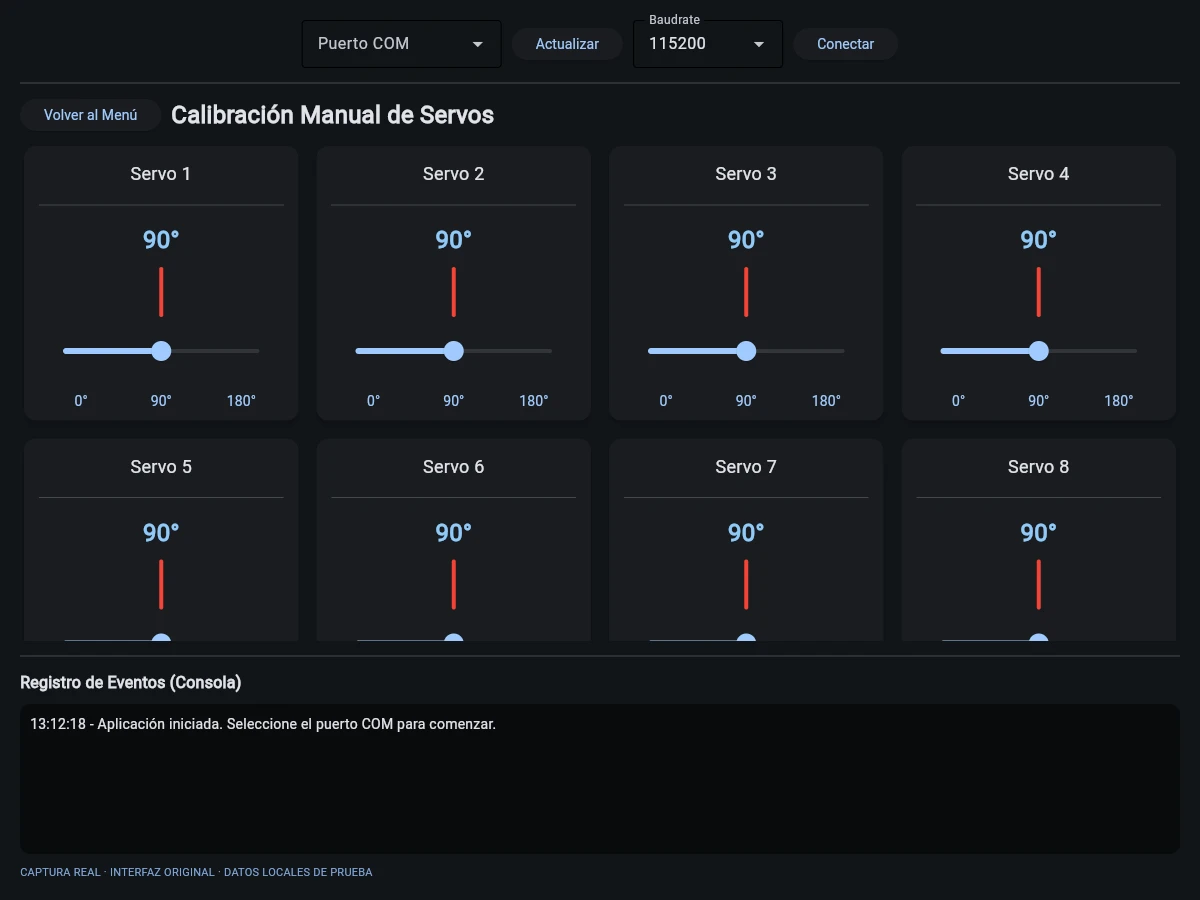1200x900 pixels.
Task: Click the 180° mark under Servo 2
Action: point(534,401)
